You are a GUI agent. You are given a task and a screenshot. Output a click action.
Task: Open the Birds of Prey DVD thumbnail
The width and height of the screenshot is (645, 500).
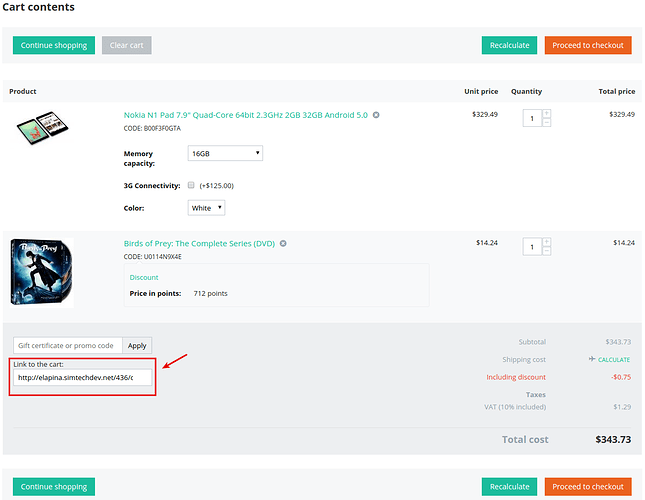click(x=42, y=273)
